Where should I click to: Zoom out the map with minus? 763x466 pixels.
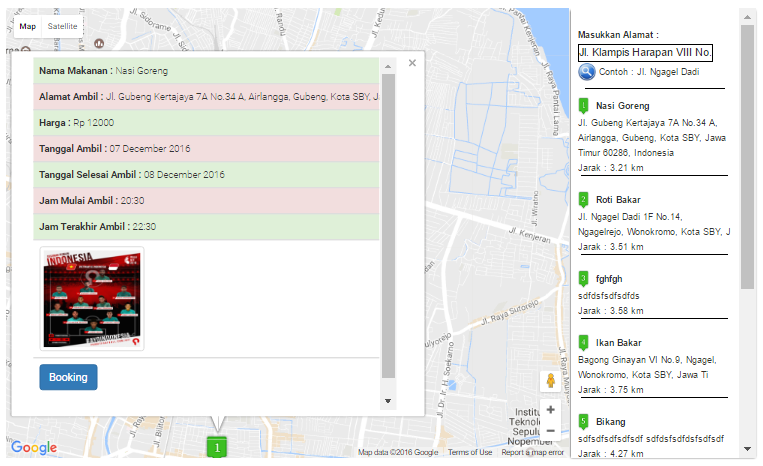click(x=550, y=431)
